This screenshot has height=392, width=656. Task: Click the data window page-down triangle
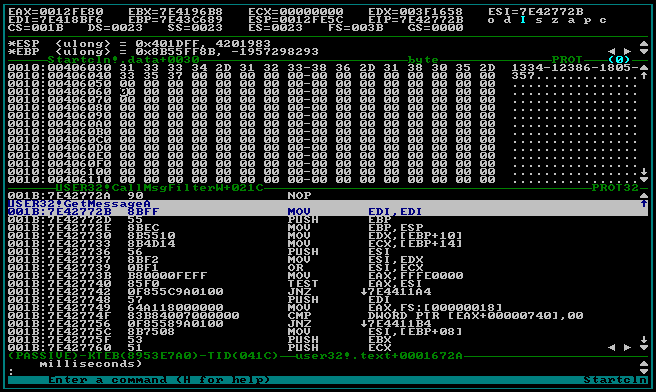(644, 180)
